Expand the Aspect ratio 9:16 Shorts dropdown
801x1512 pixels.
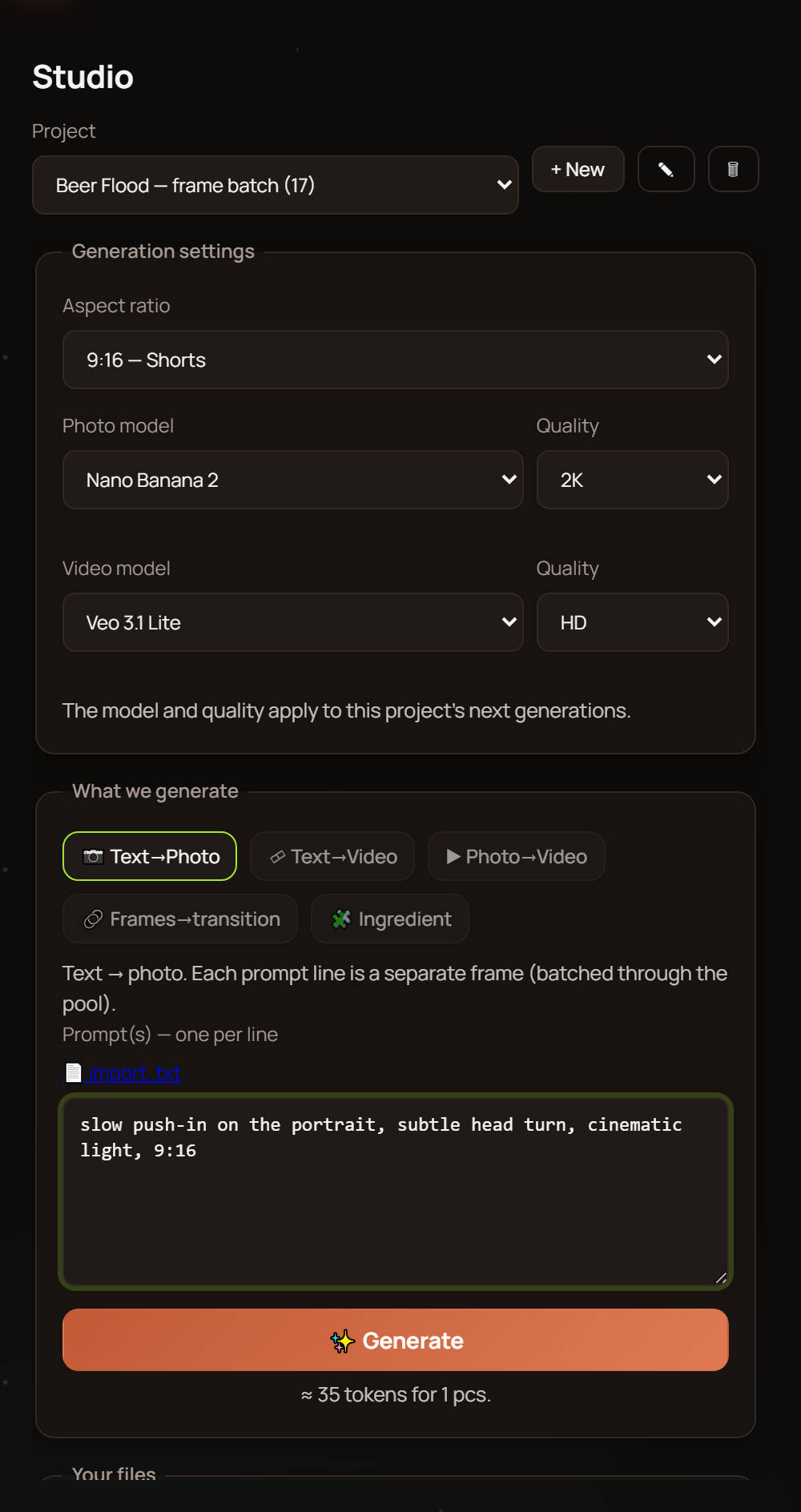[x=396, y=360]
